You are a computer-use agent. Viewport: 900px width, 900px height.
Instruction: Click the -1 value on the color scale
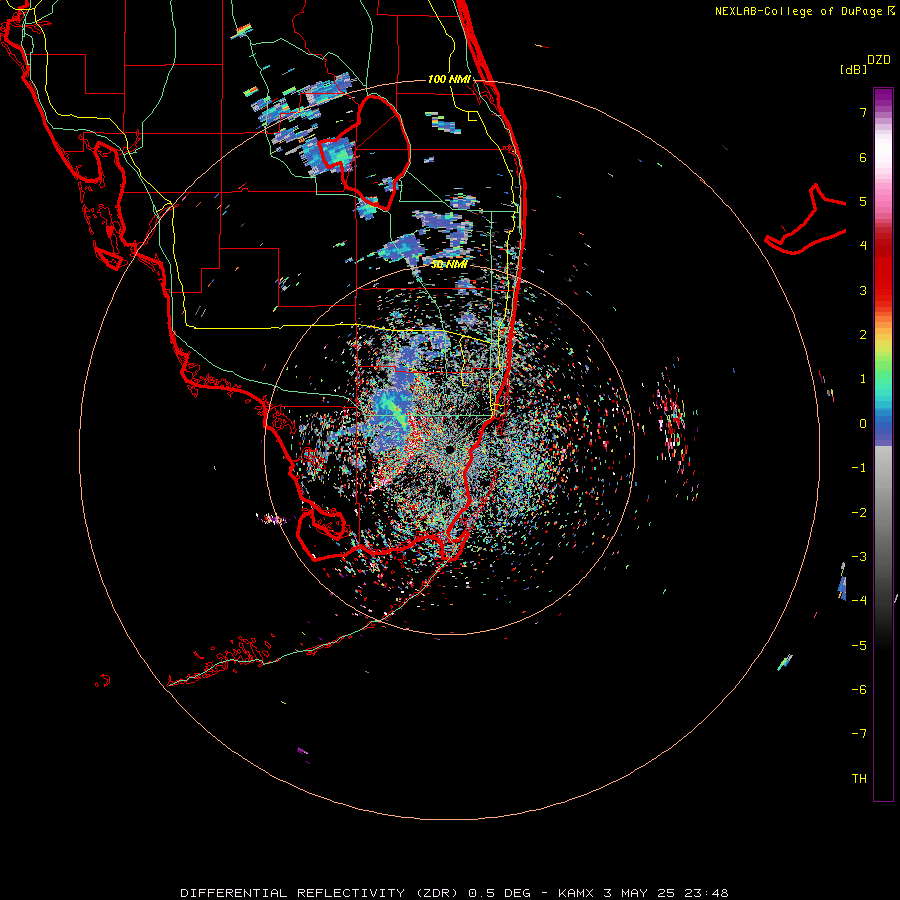click(x=859, y=468)
